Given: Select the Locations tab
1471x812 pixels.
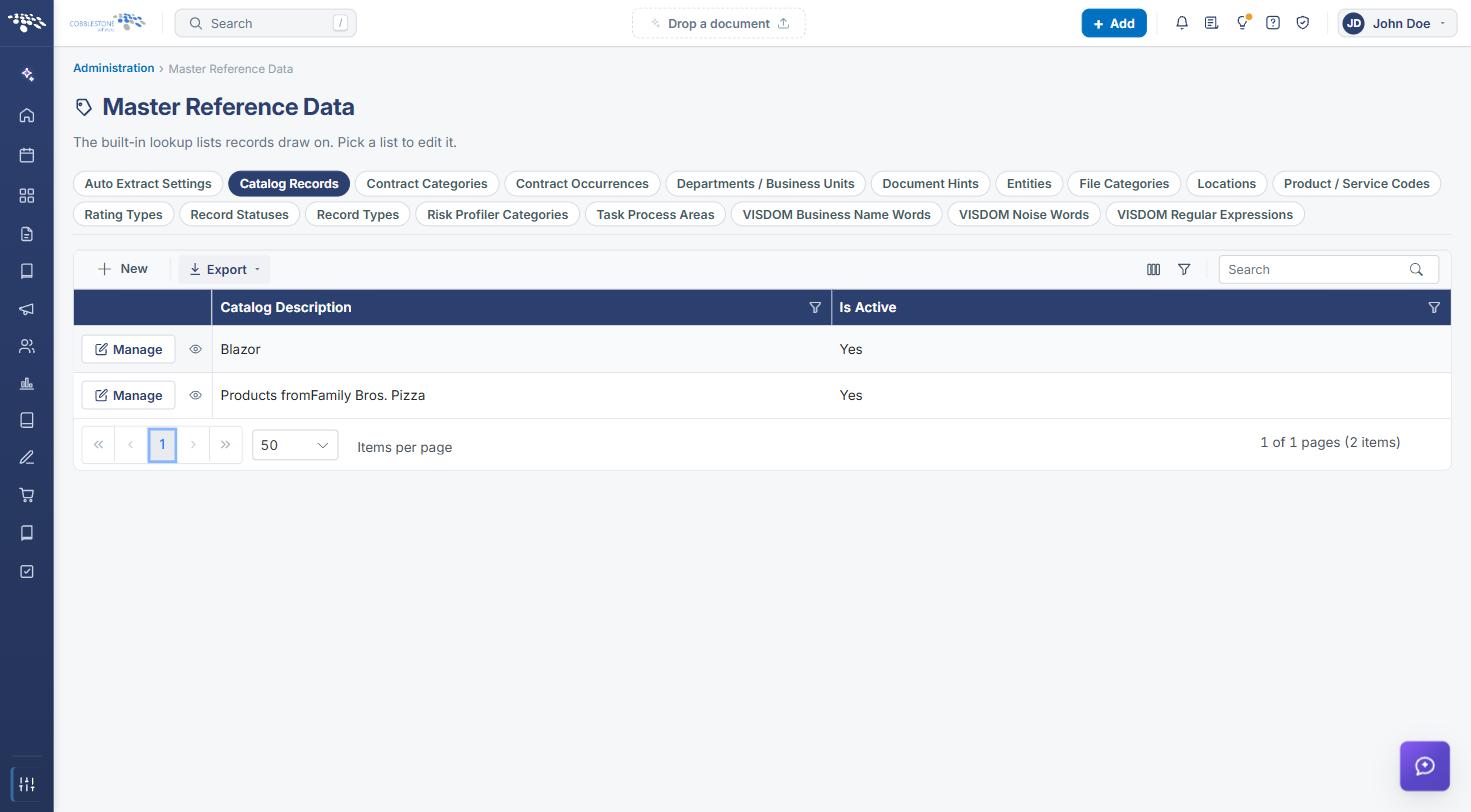Looking at the screenshot, I should [x=1226, y=184].
